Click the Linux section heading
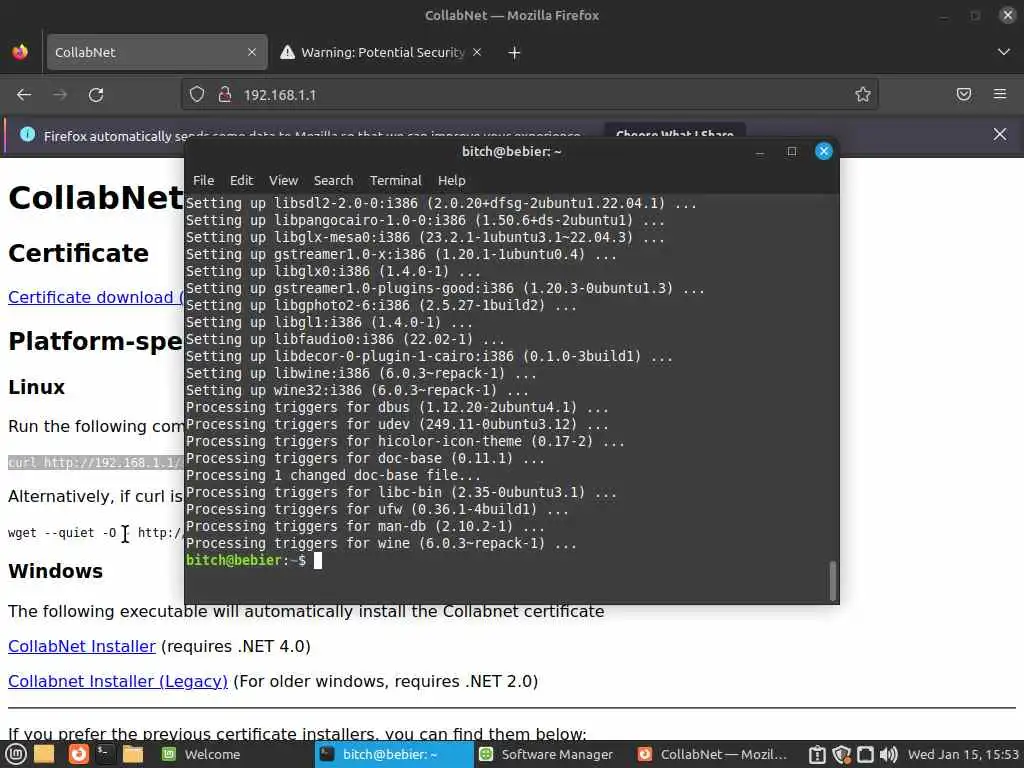The width and height of the screenshot is (1024, 768). 37,387
